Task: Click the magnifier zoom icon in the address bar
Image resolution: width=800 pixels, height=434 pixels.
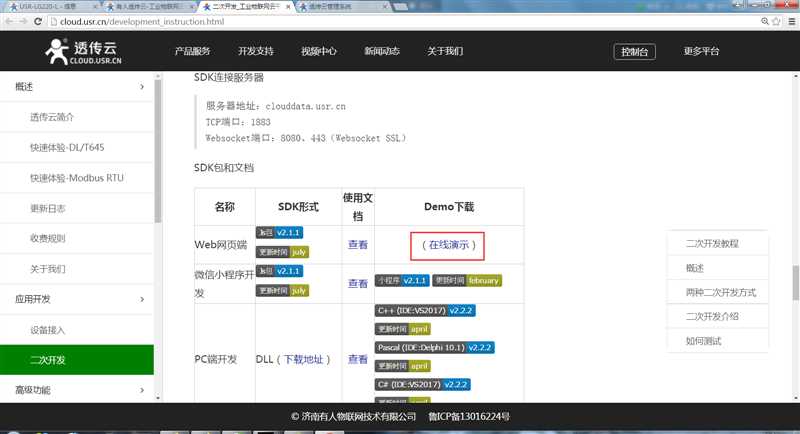Action: (765, 21)
